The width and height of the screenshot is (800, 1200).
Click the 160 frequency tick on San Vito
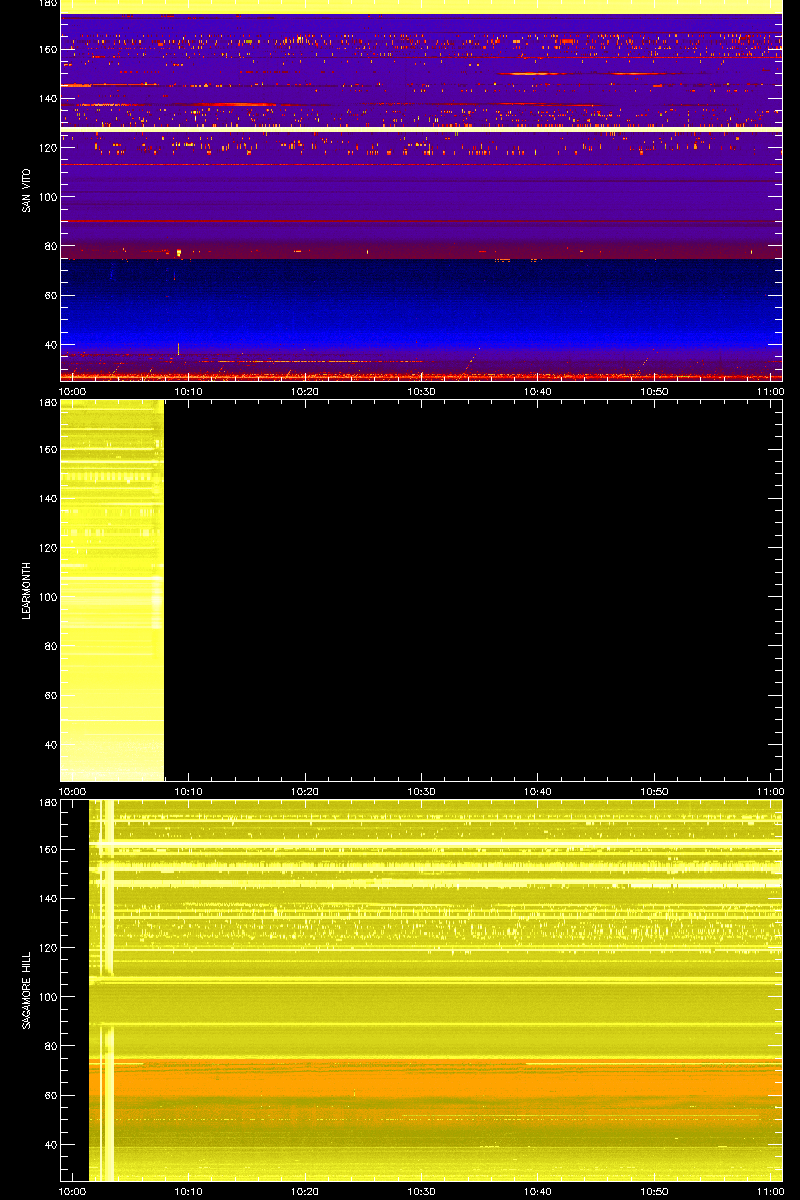[x=46, y=49]
